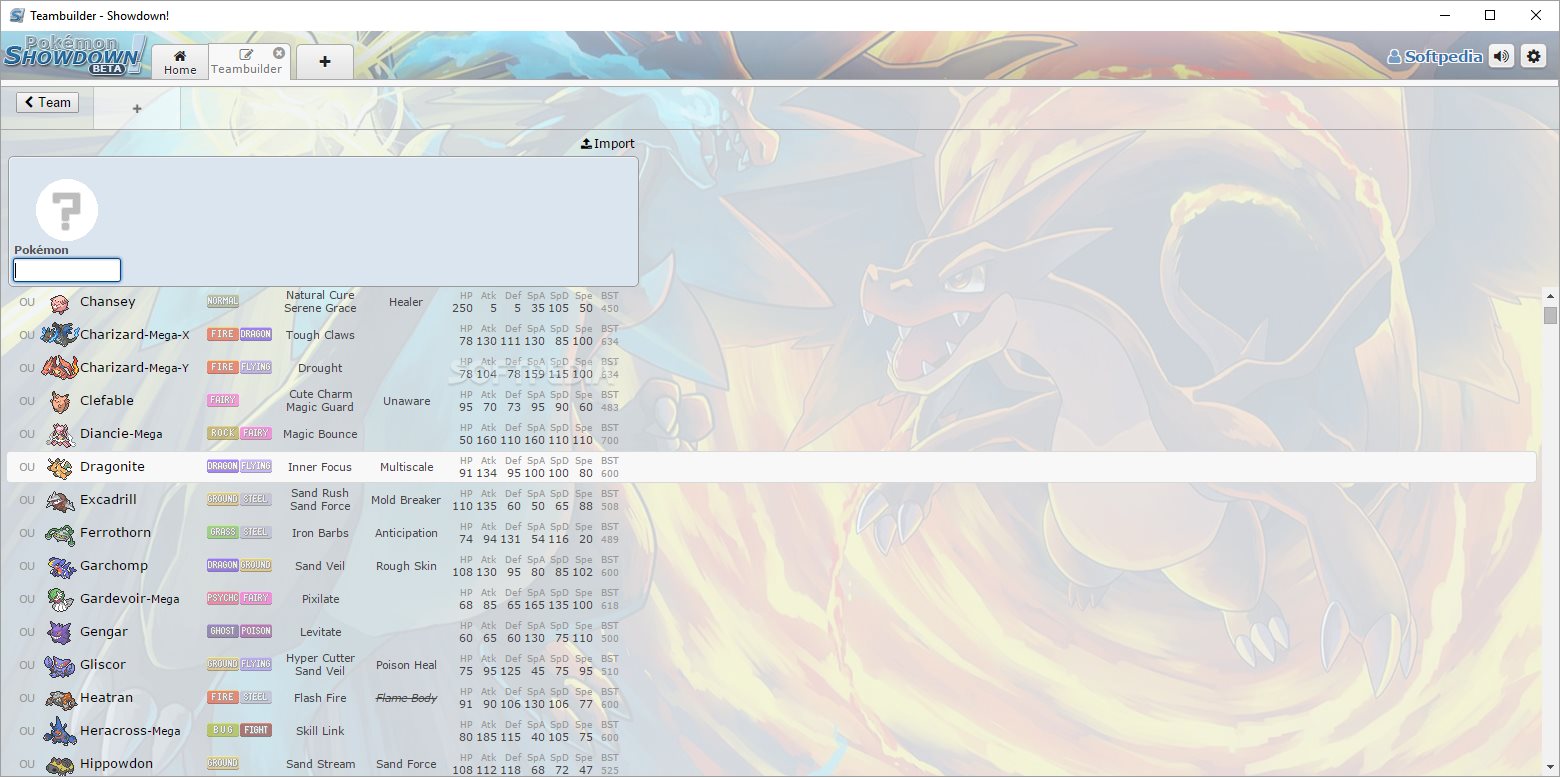Choose Charizard-Mega-X by its name
The image size is (1560, 777).
[134, 335]
